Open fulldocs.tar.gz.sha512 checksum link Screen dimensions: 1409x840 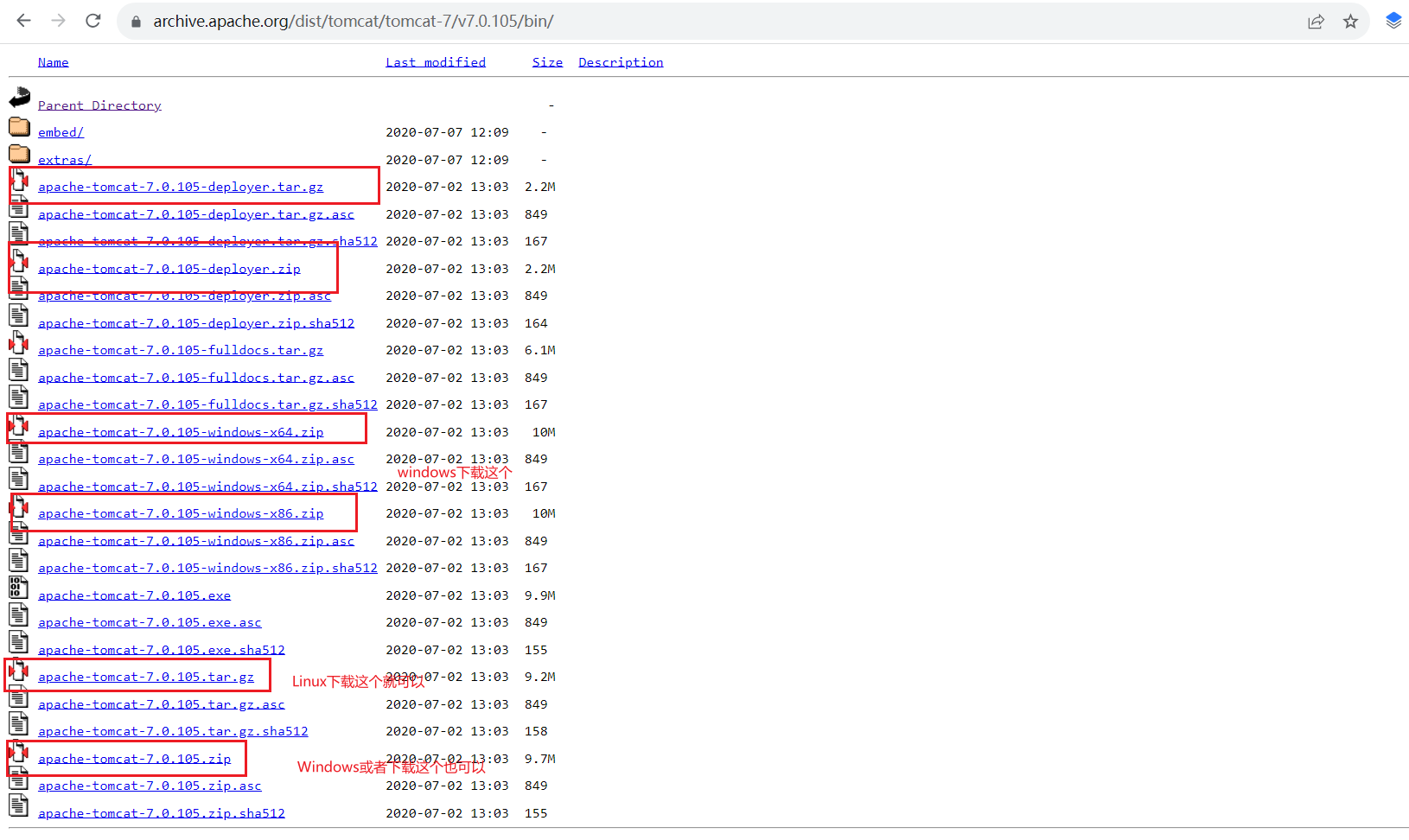tap(207, 404)
